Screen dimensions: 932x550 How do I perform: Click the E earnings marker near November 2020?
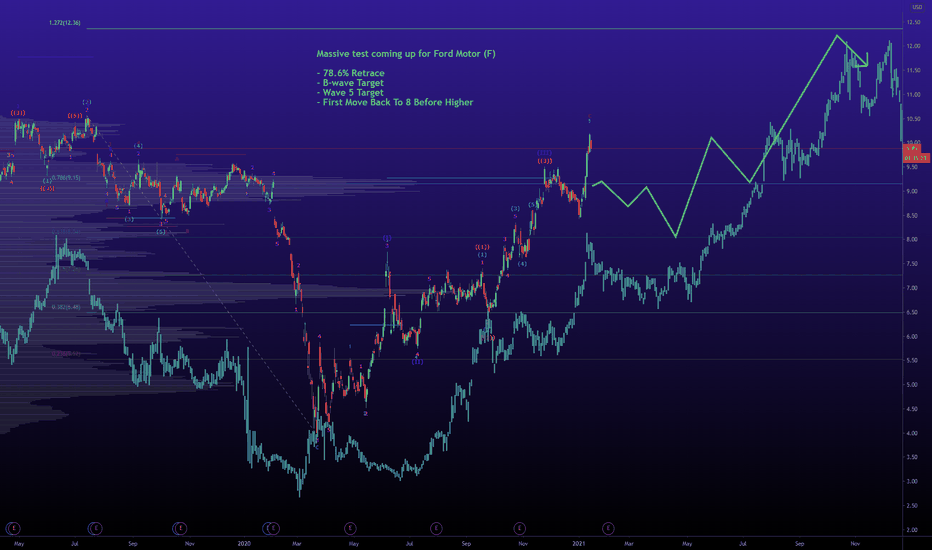pos(519,527)
